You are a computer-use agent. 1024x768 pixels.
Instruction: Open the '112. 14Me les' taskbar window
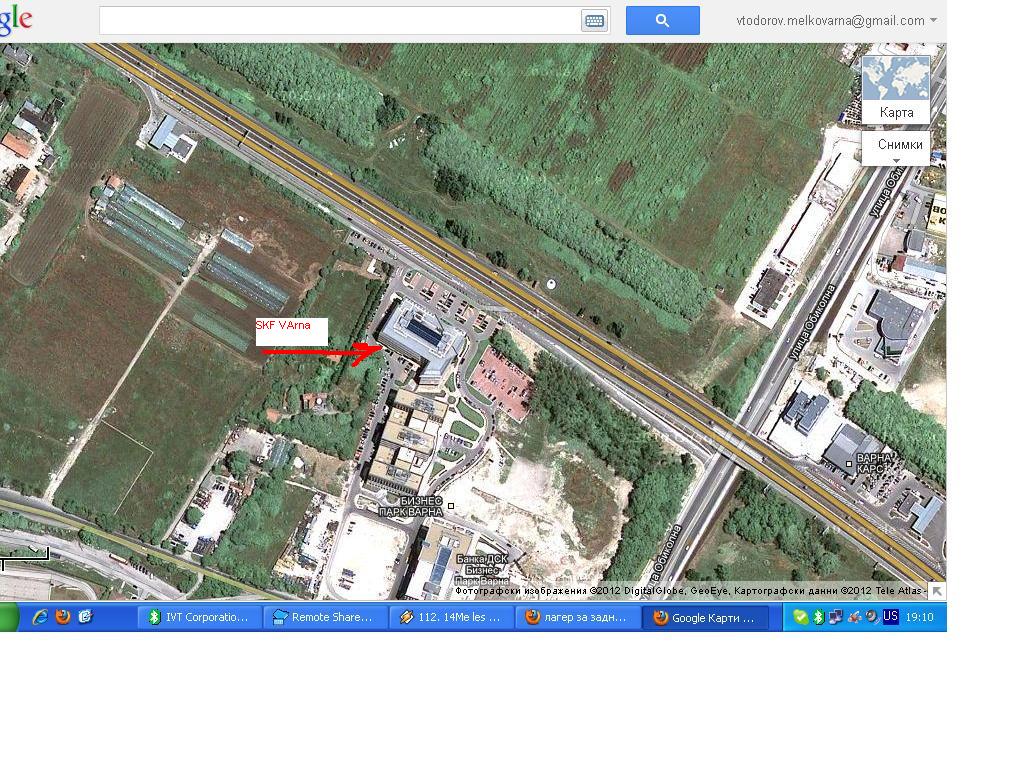click(451, 617)
